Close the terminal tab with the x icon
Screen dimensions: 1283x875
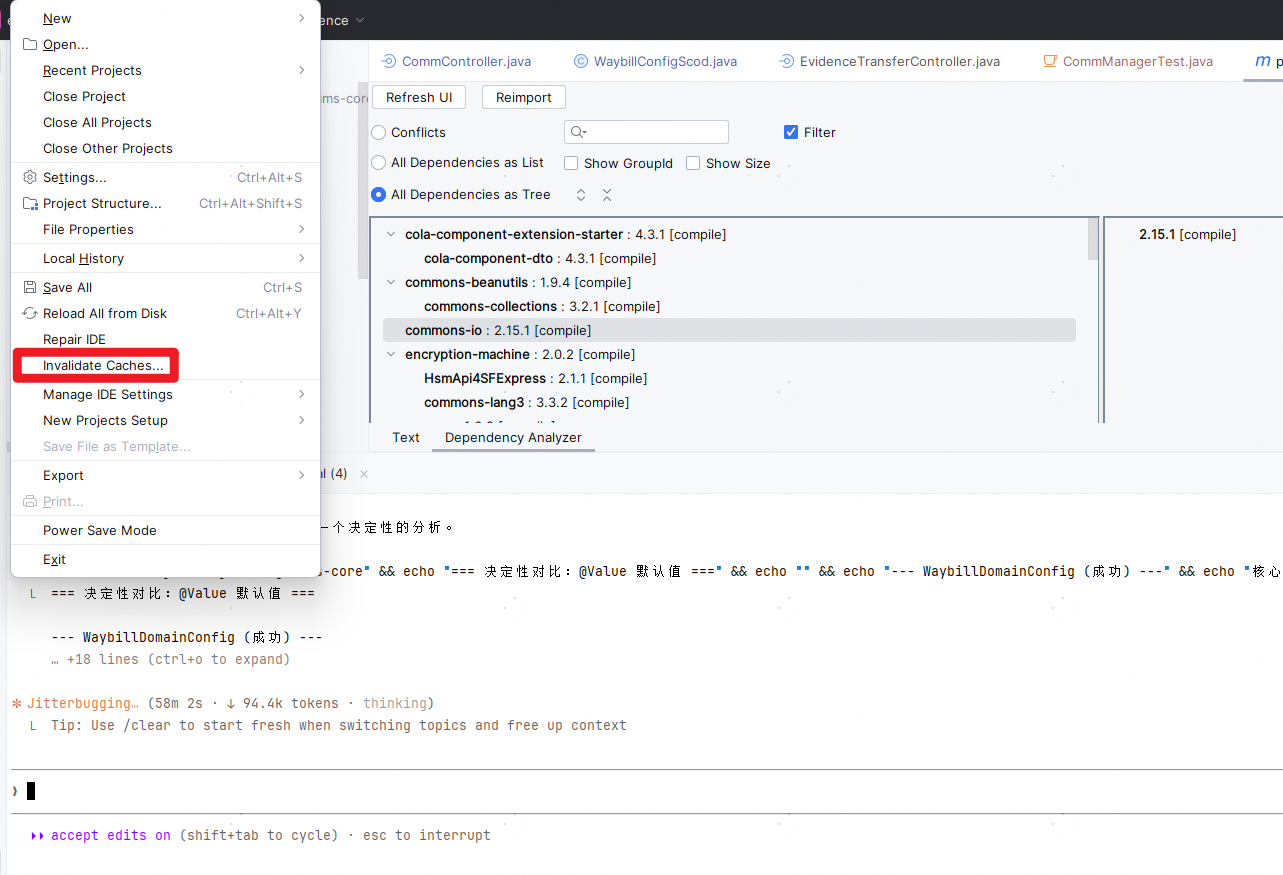point(364,473)
